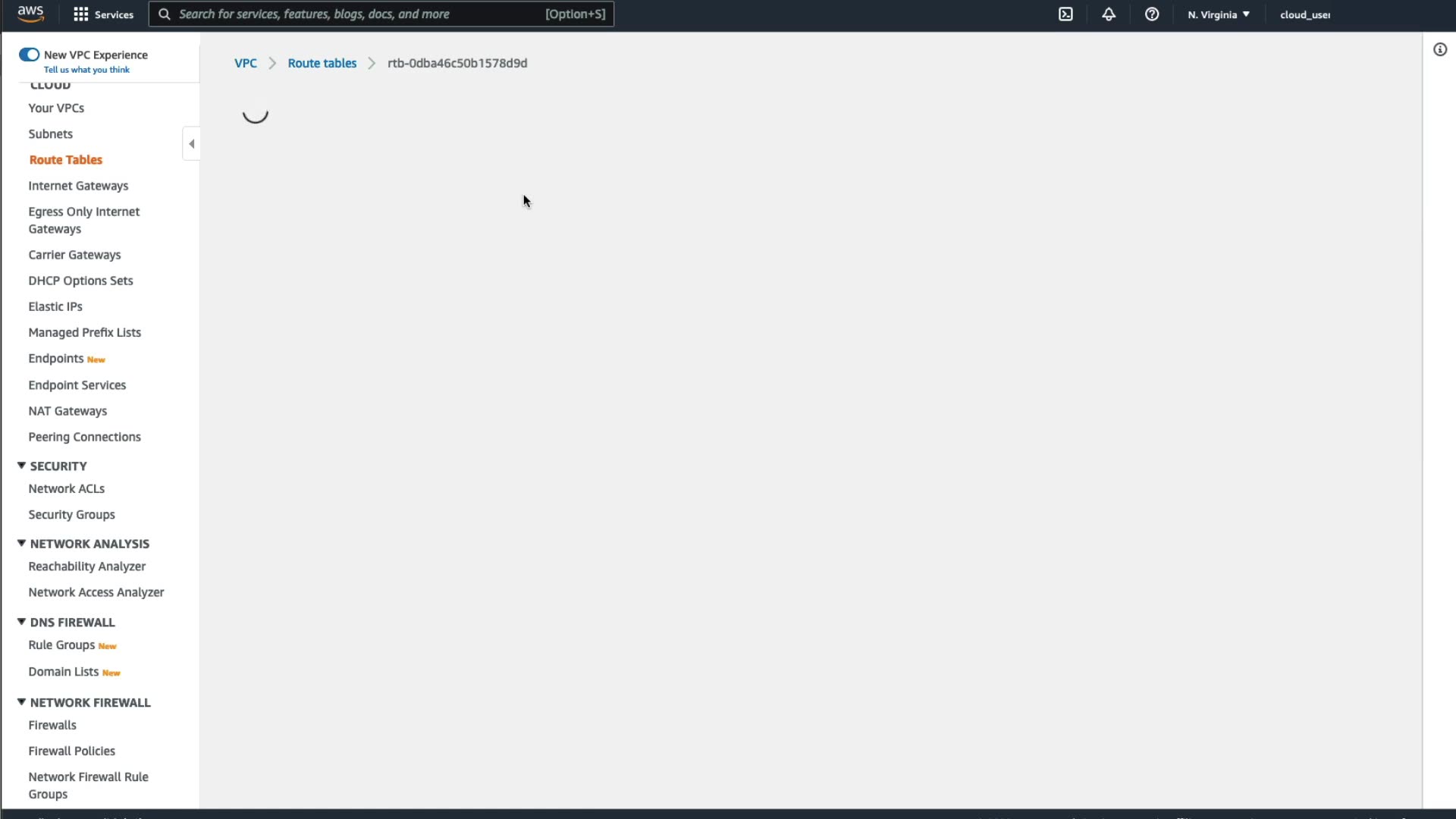The height and width of the screenshot is (819, 1456).
Task: Open Subnets in the sidebar
Action: [51, 134]
